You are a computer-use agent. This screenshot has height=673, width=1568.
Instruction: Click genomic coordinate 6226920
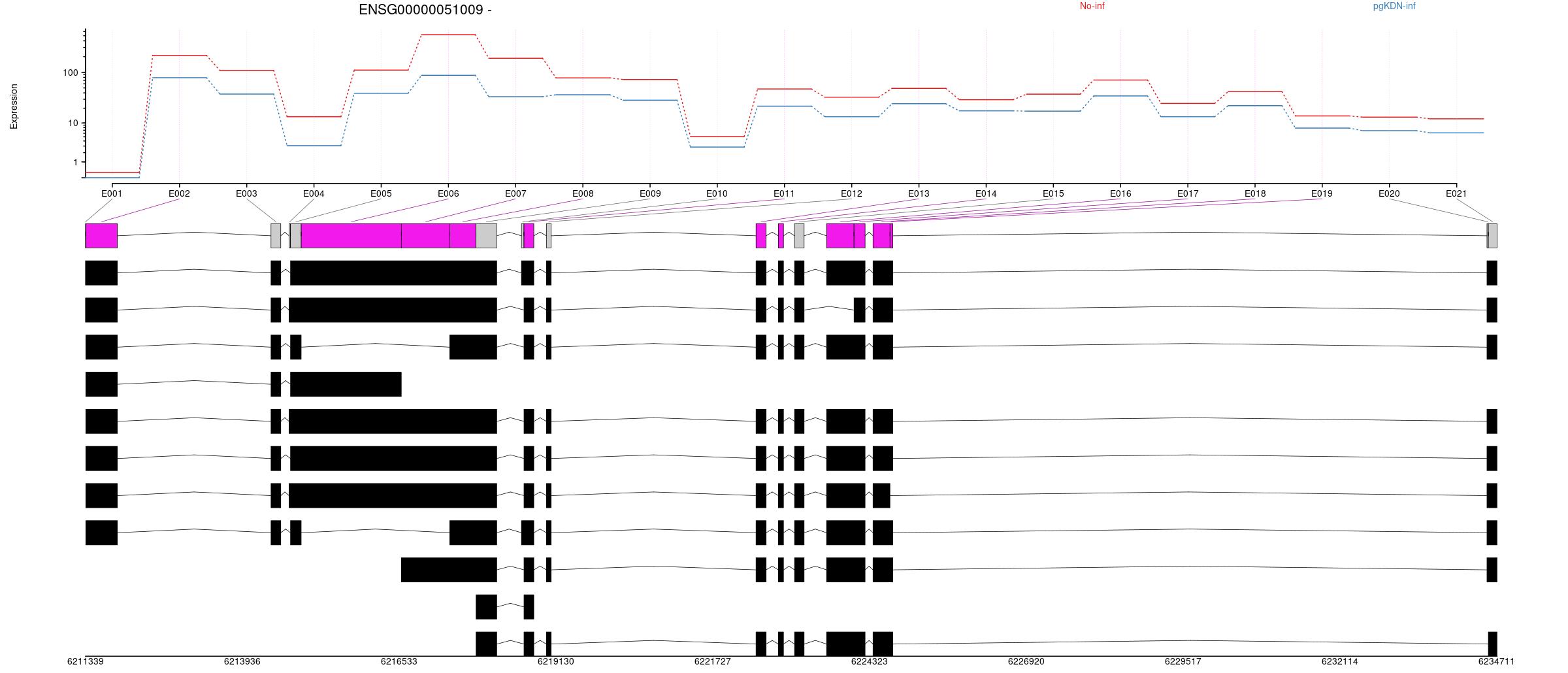pyautogui.click(x=1026, y=662)
